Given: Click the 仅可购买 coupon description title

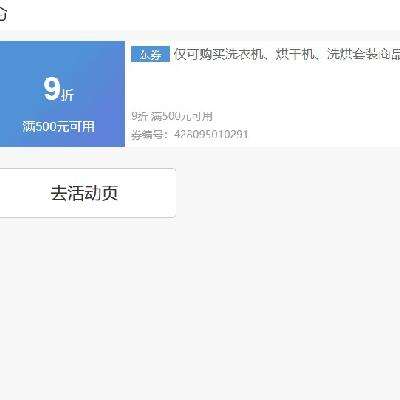Looking at the screenshot, I should (x=287, y=54).
